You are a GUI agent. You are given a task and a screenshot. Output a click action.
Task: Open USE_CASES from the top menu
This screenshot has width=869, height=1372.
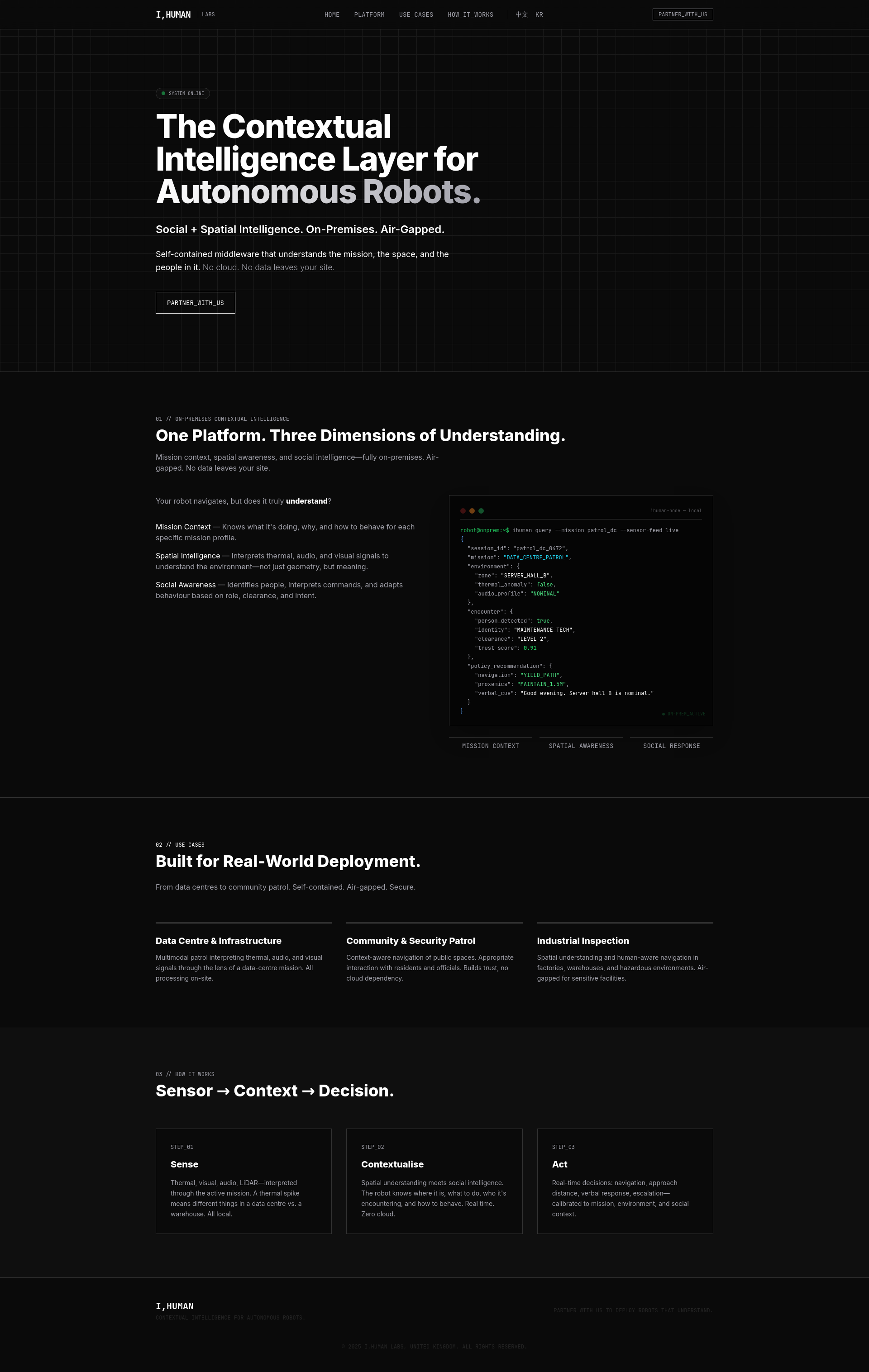(416, 15)
